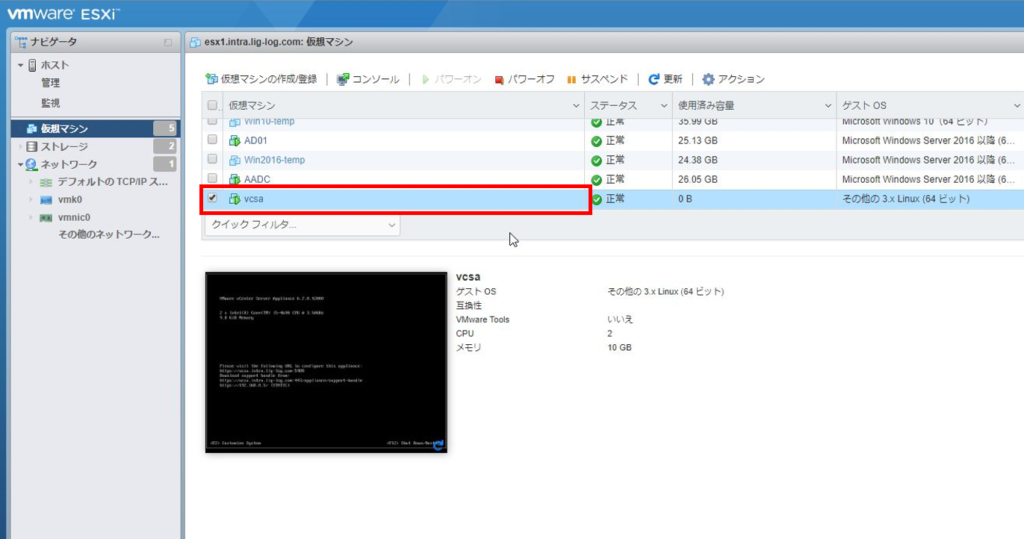Click the 26.05 GB capacity cell

click(697, 179)
